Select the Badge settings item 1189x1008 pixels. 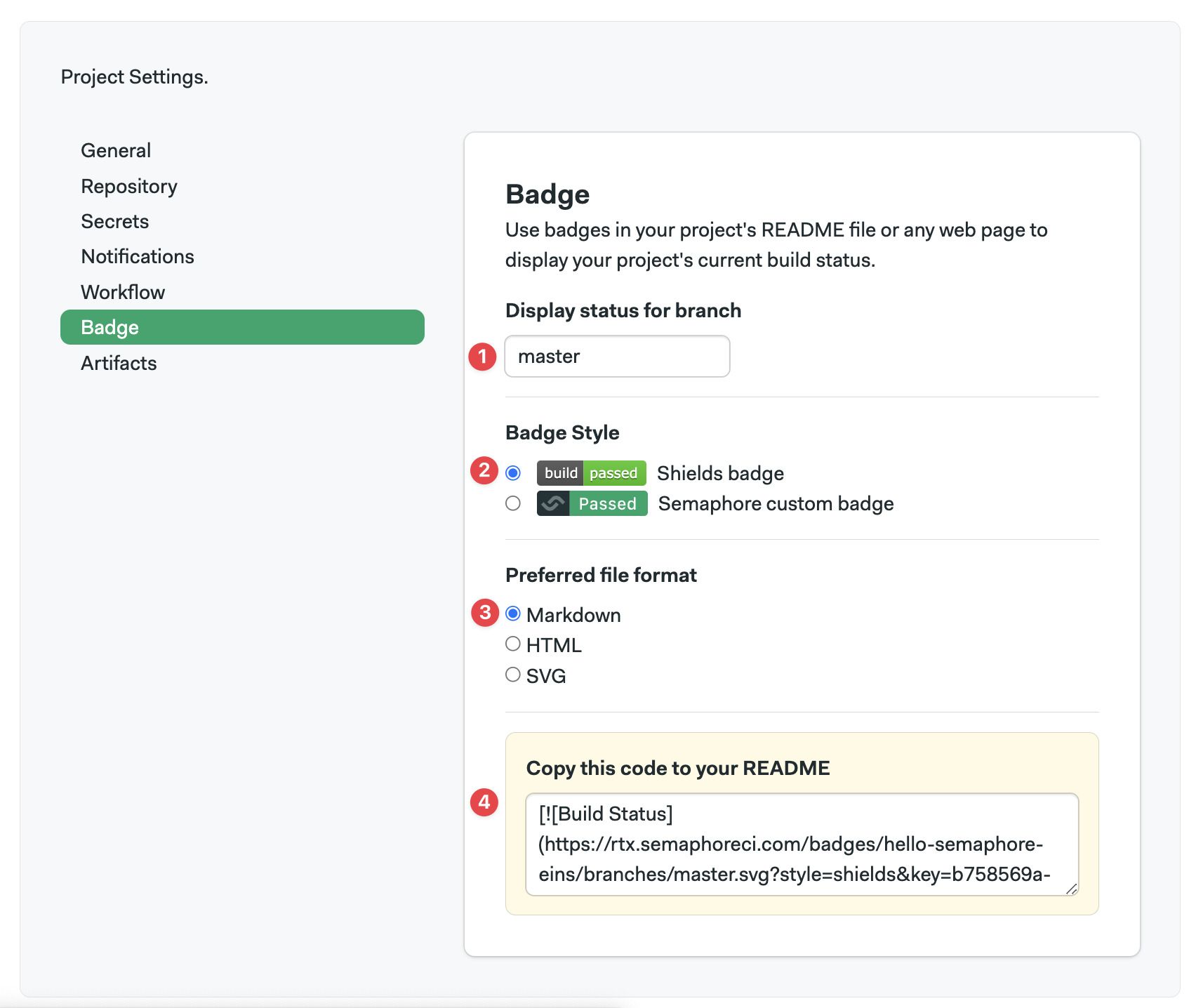click(x=242, y=327)
